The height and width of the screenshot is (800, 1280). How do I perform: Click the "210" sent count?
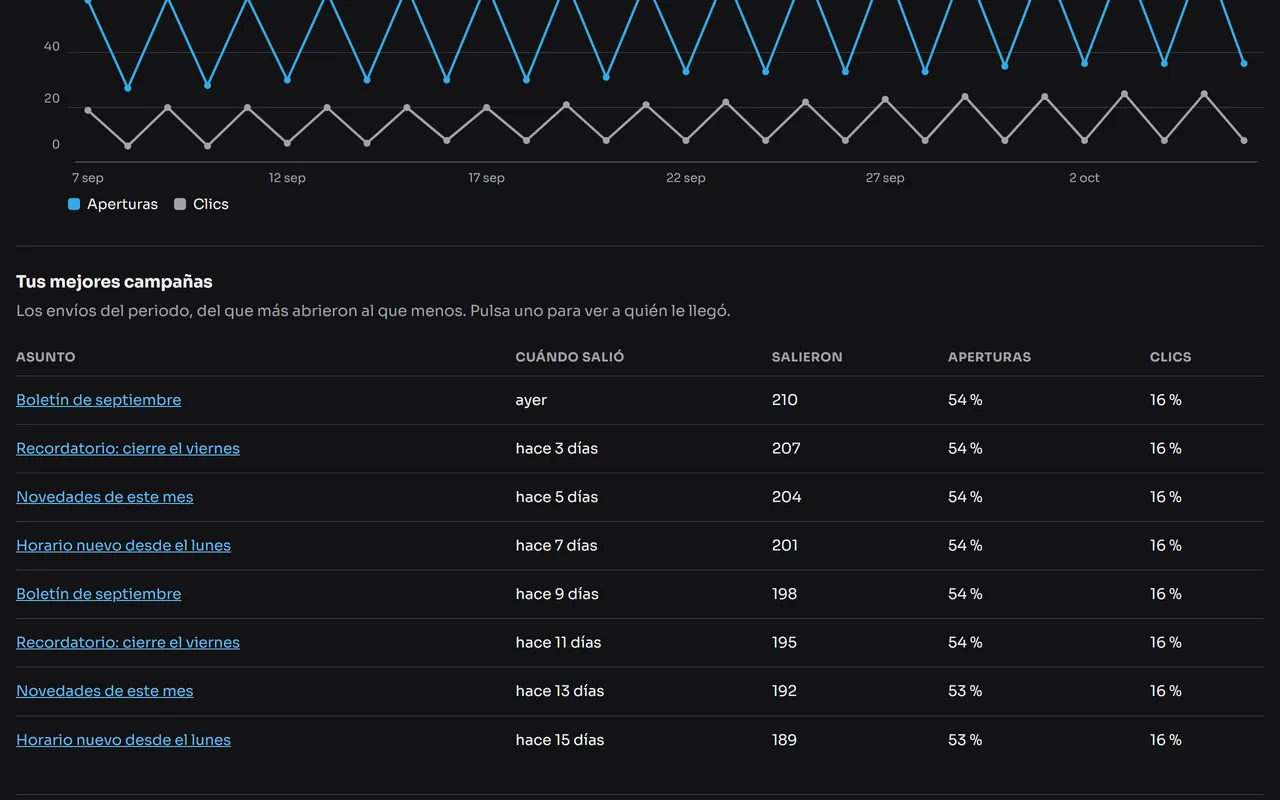pyautogui.click(x=785, y=400)
